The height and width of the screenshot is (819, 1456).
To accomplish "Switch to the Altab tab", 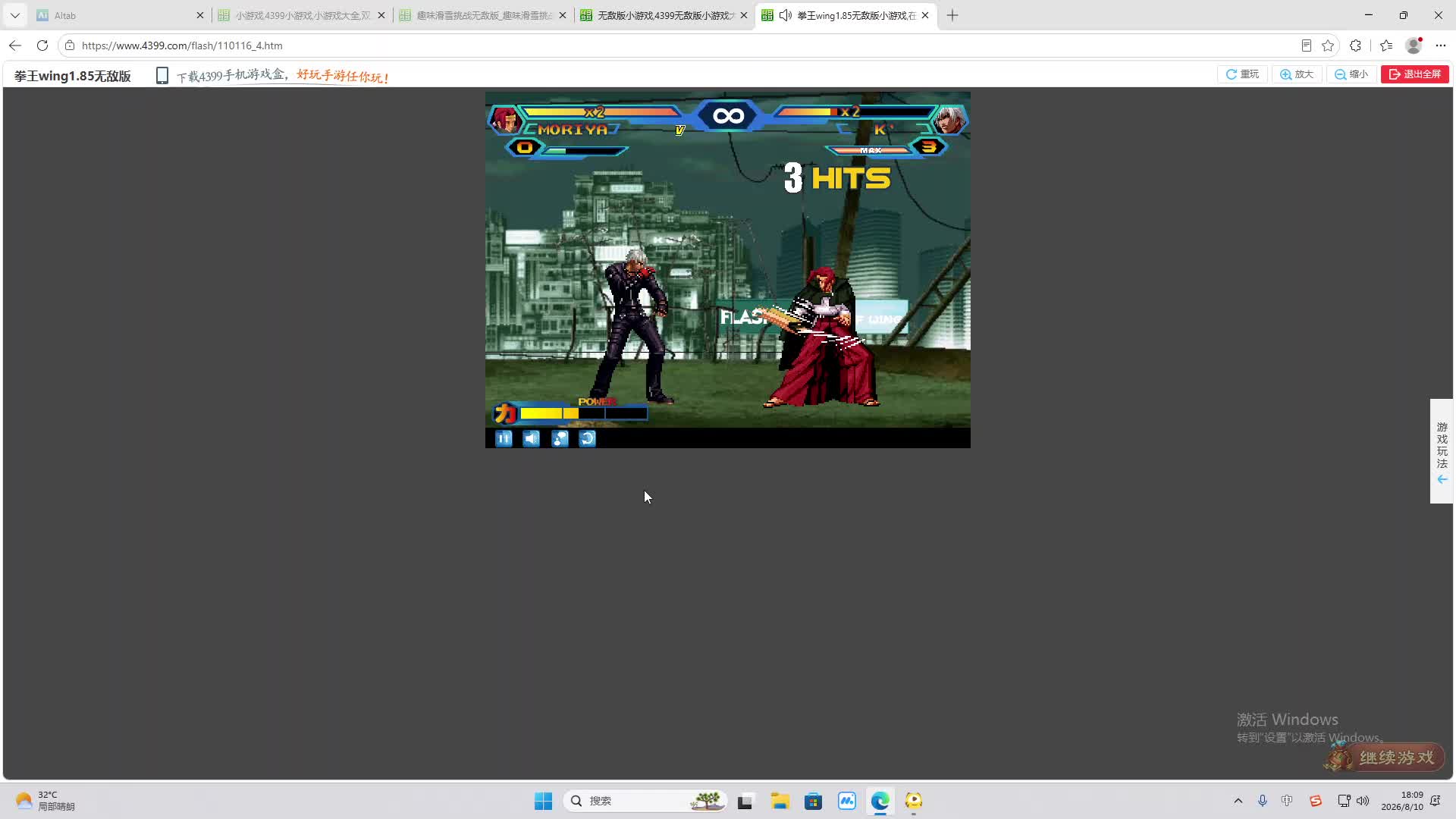I will click(x=114, y=15).
